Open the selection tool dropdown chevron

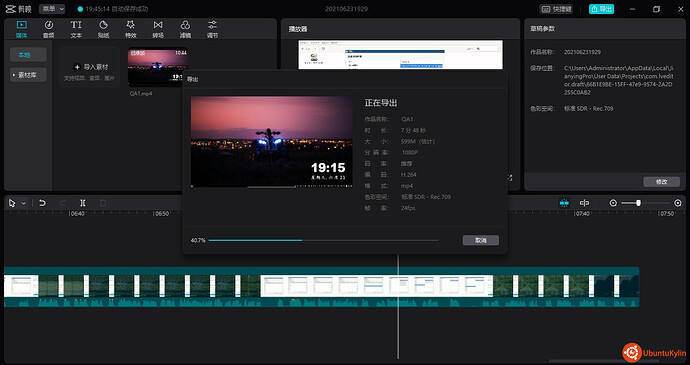click(x=24, y=203)
